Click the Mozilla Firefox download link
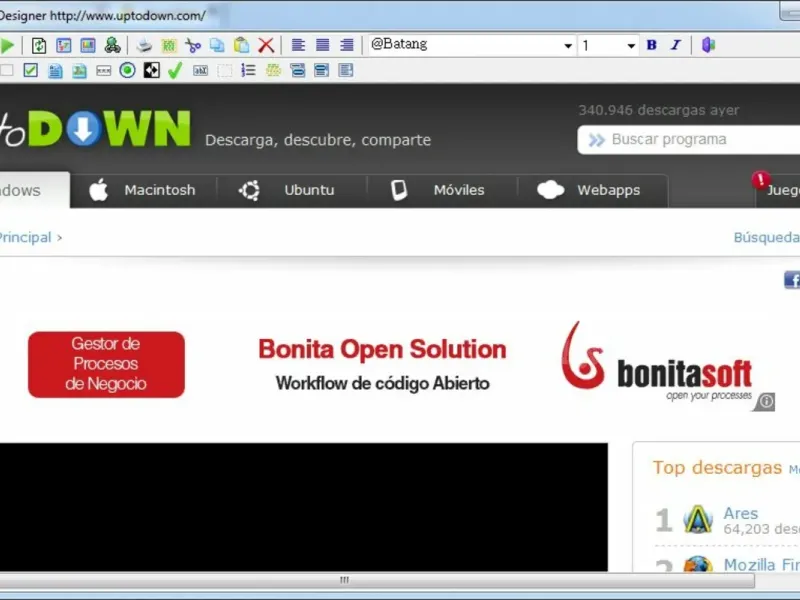 click(762, 565)
